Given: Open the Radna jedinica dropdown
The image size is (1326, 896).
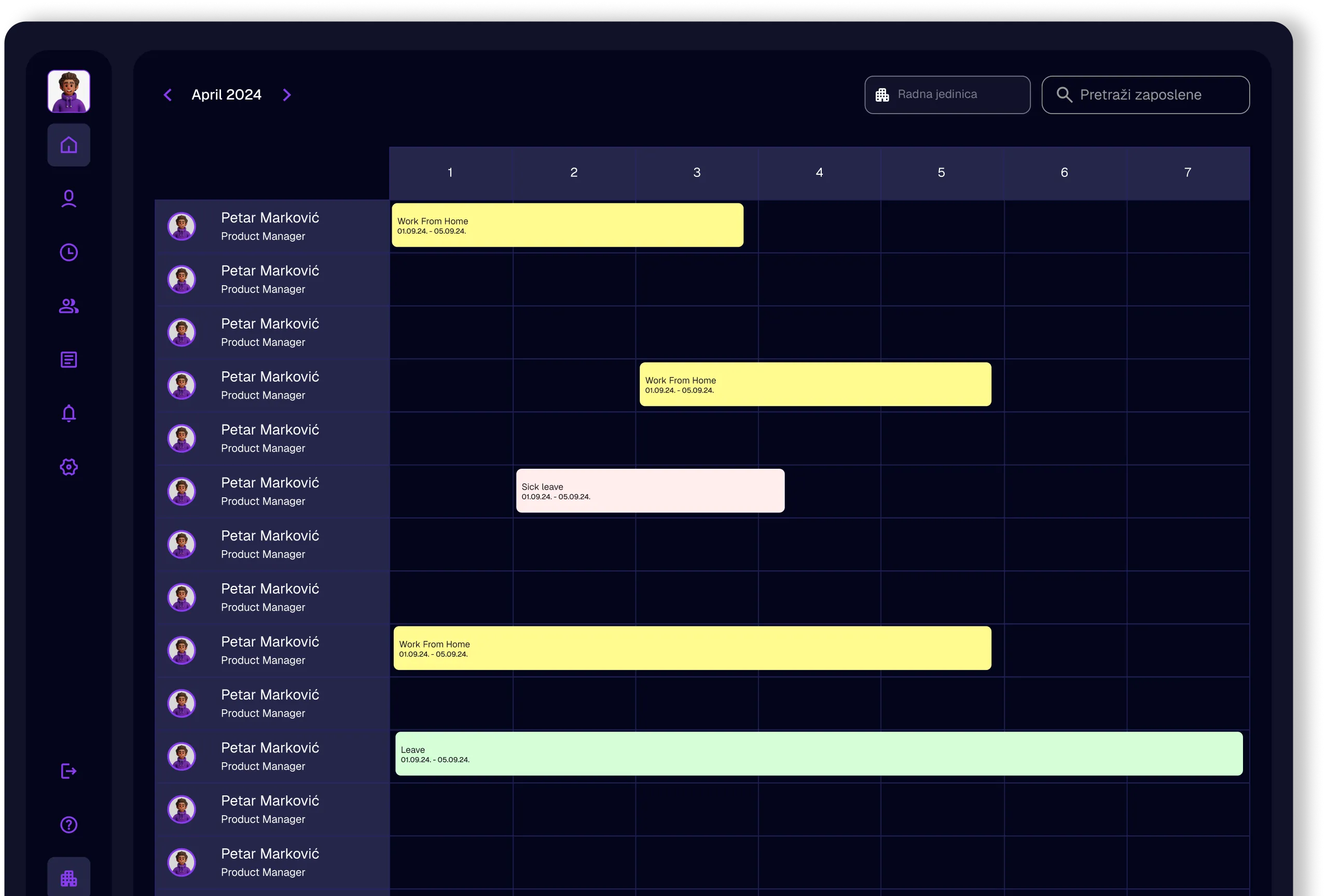Looking at the screenshot, I should pyautogui.click(x=947, y=95).
